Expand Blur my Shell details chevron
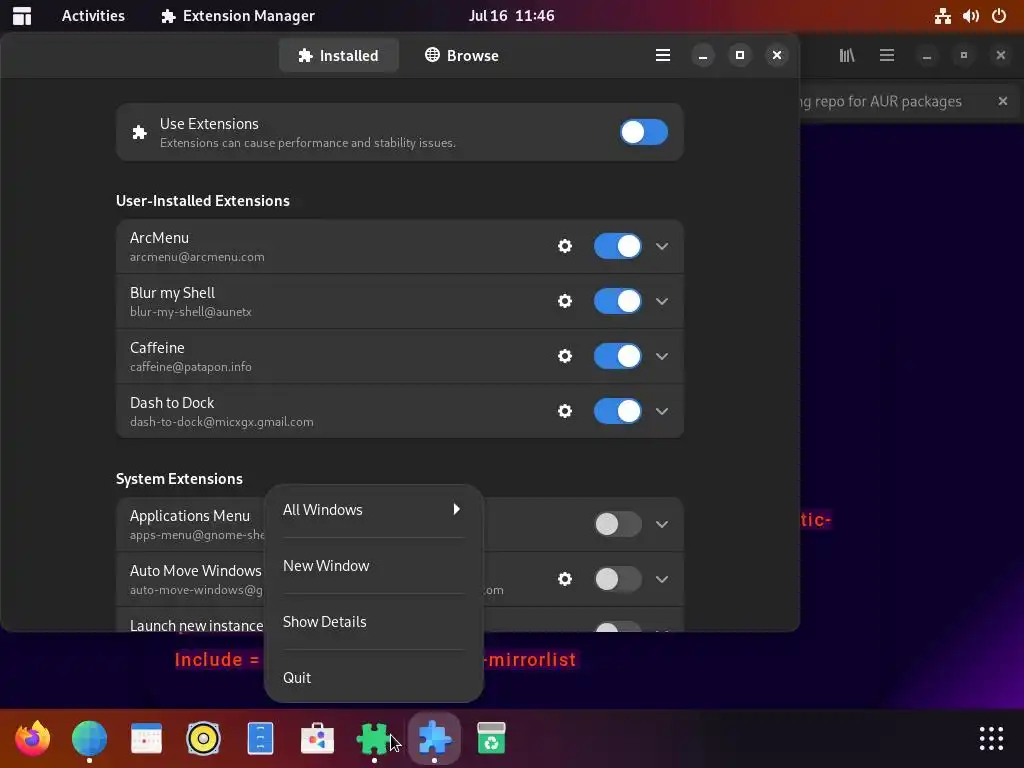1024x768 pixels. tap(662, 301)
